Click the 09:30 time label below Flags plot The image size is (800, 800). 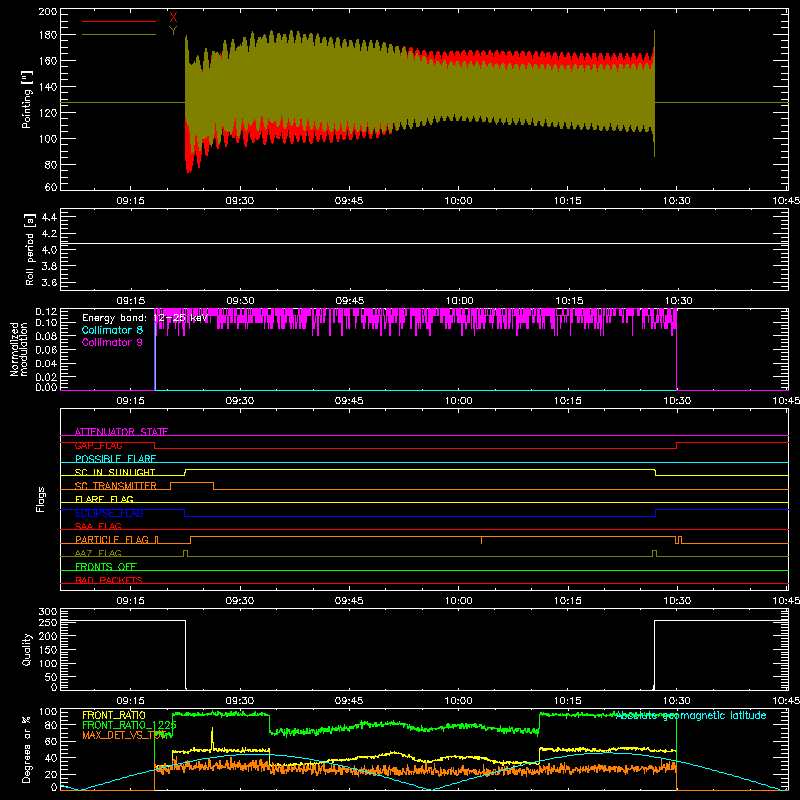[240, 601]
